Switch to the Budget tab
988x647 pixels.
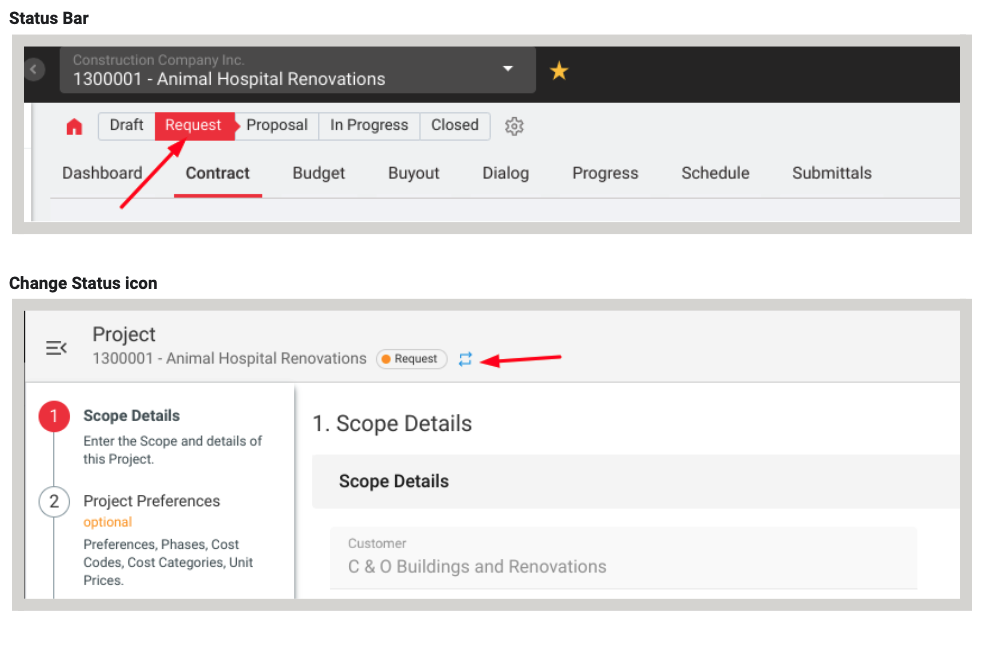(x=319, y=173)
